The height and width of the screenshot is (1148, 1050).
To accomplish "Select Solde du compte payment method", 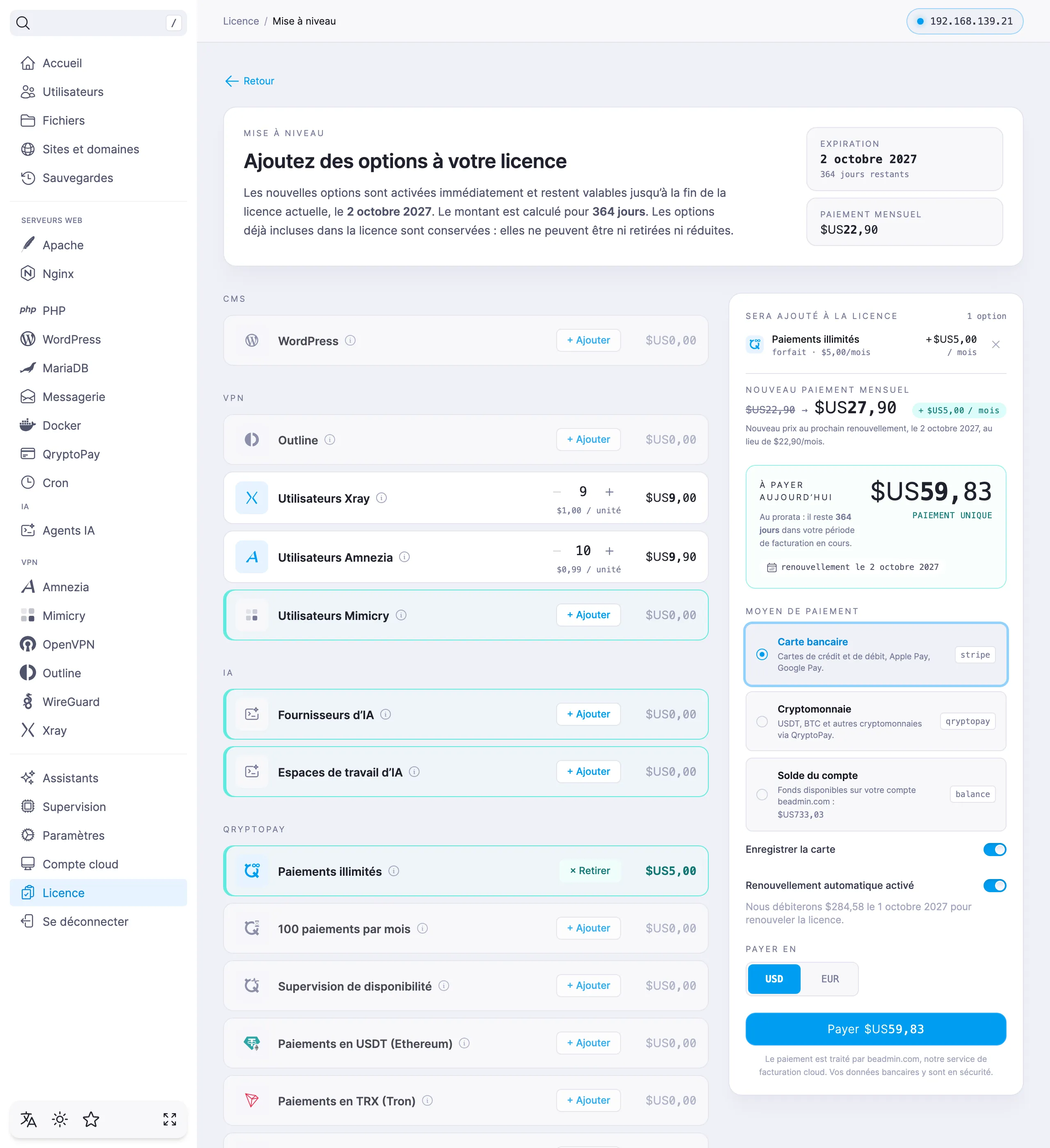I will coord(876,795).
